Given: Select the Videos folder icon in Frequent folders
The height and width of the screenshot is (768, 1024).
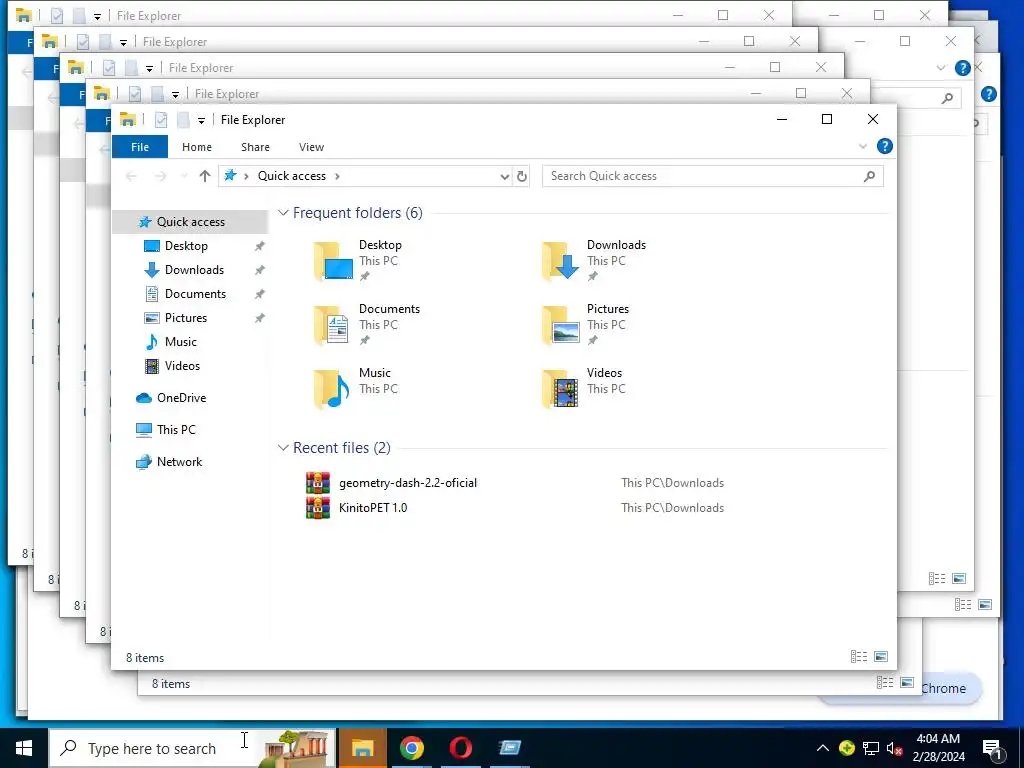Looking at the screenshot, I should pyautogui.click(x=560, y=389).
